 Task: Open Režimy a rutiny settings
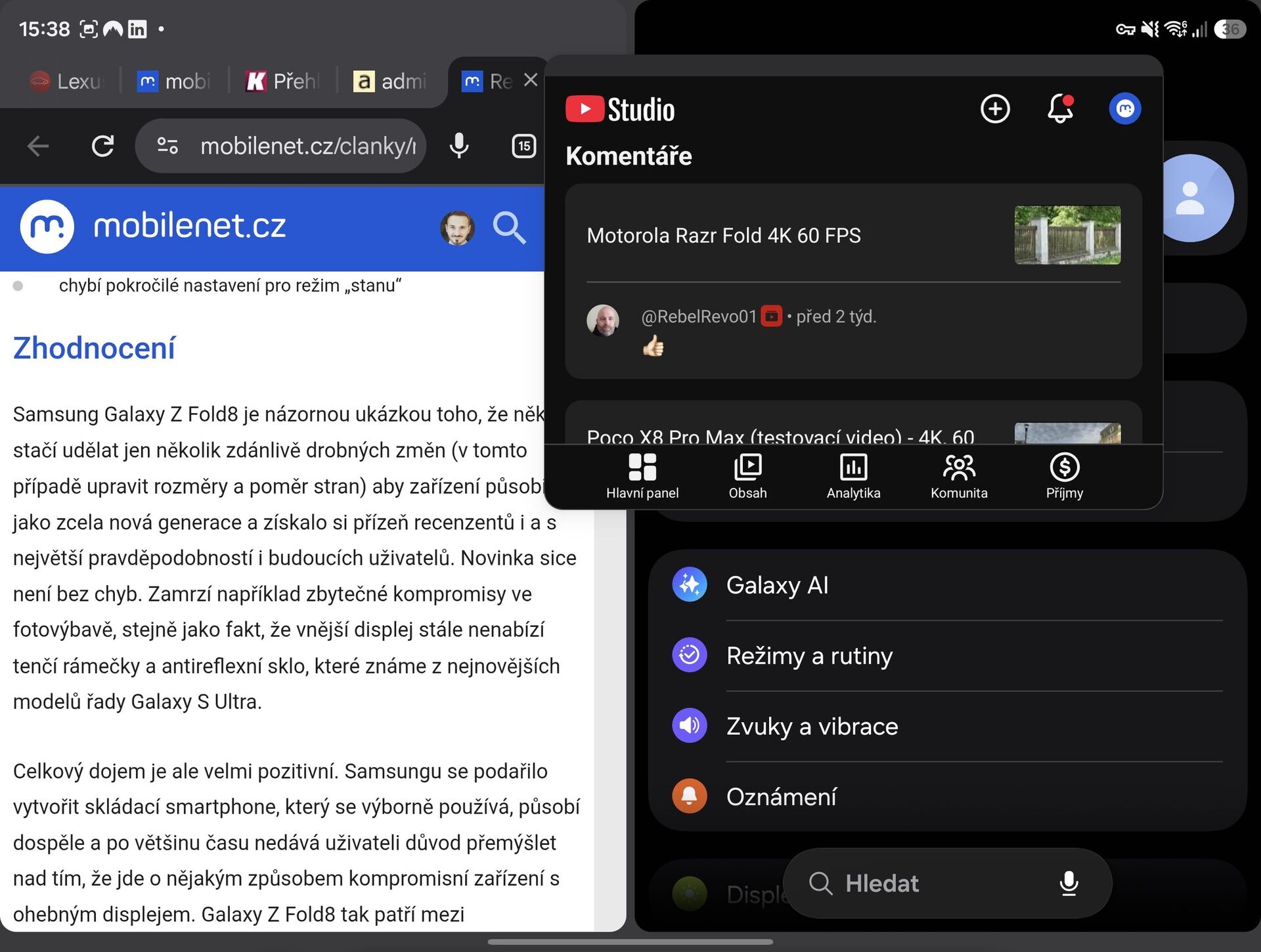pos(947,655)
